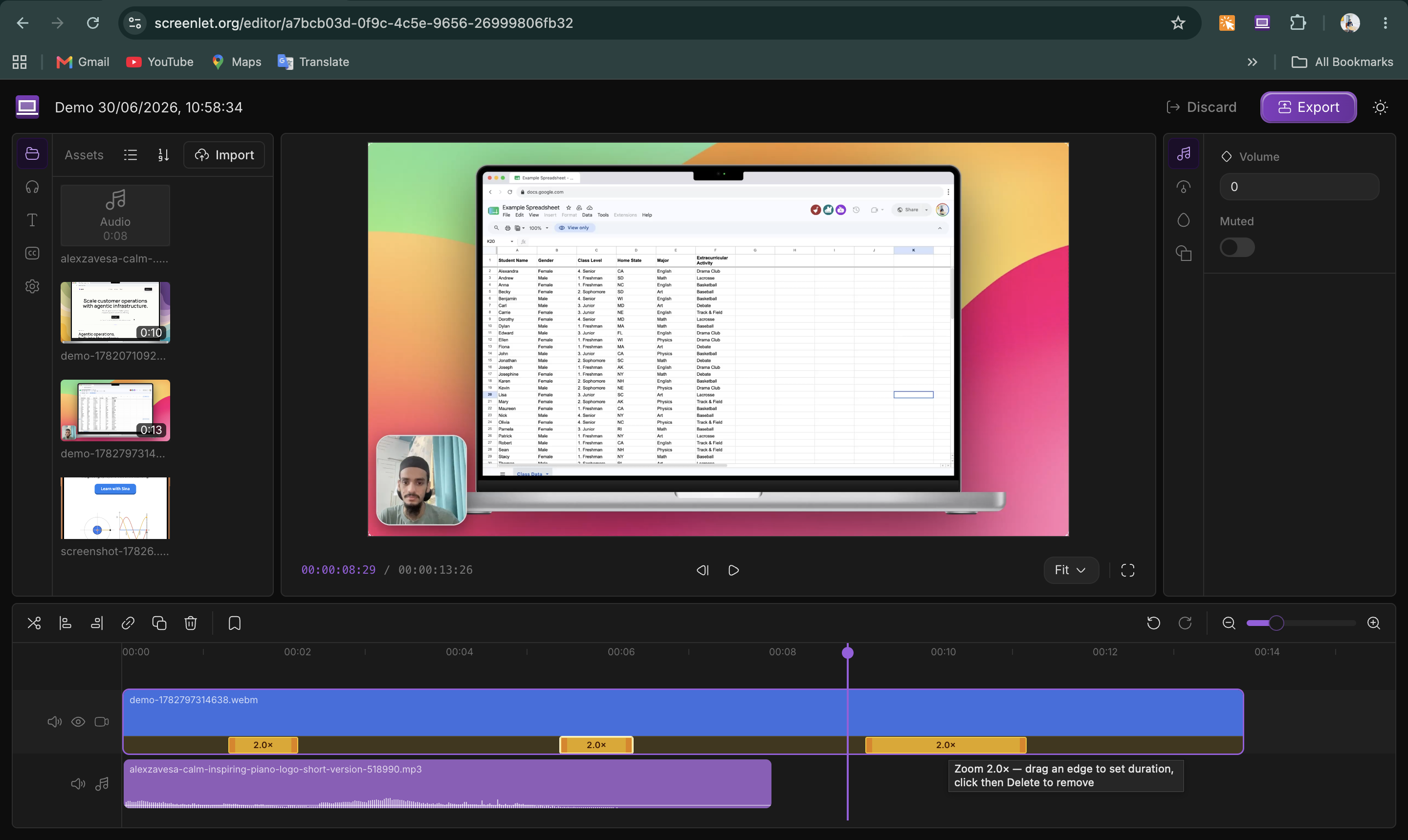Click the project title Demo 30/06/2026
Screen dimensions: 1408x840
click(149, 107)
